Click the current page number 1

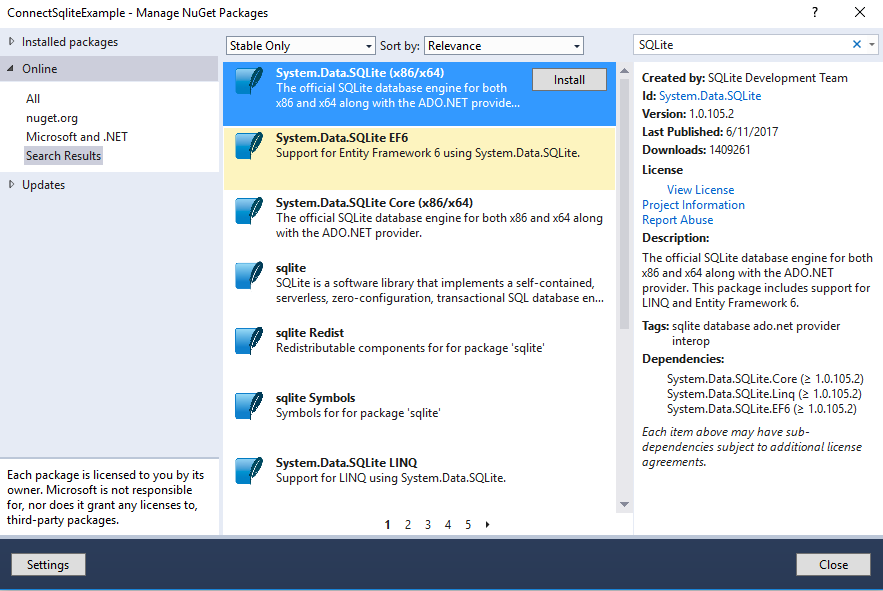click(x=387, y=525)
